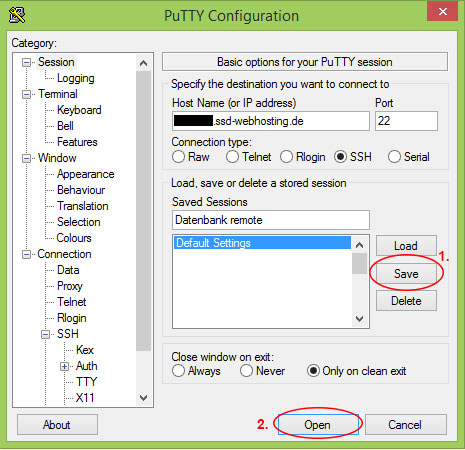Collapse the Connection tree node

pos(26,254)
